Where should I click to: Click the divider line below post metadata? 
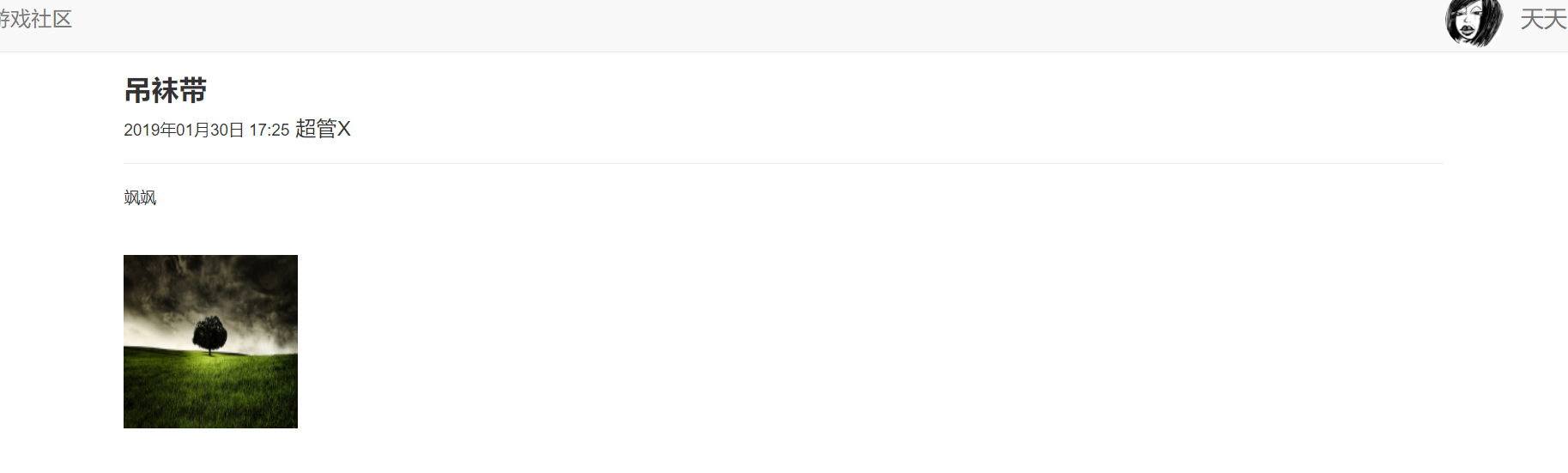pos(772,163)
